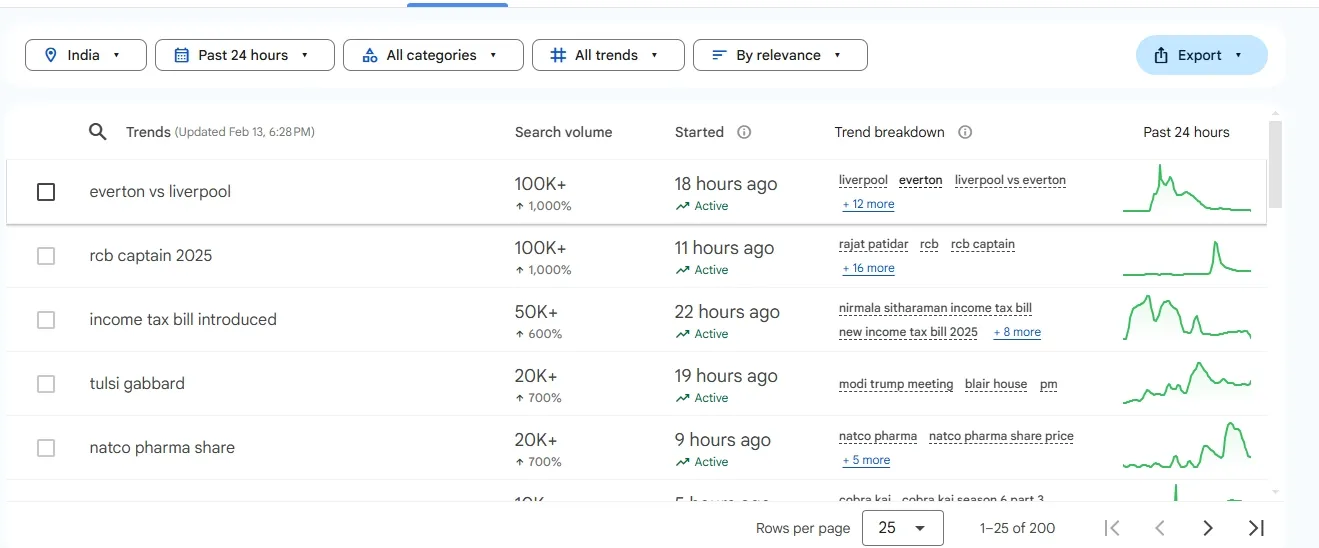This screenshot has width=1319, height=548.
Task: Click the Past 24 hours column header
Action: pyautogui.click(x=1186, y=132)
